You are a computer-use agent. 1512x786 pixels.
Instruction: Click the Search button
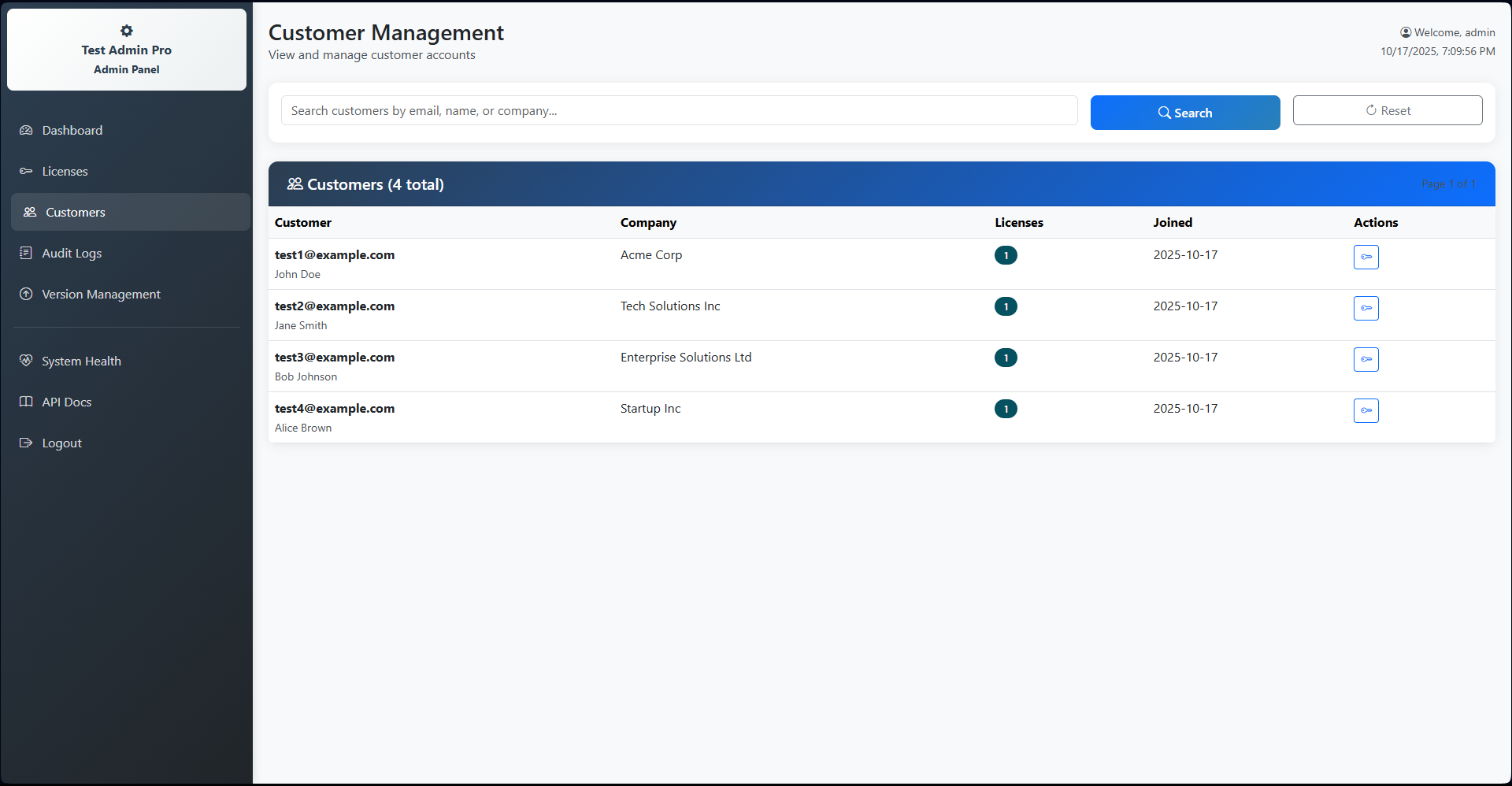[1185, 113]
